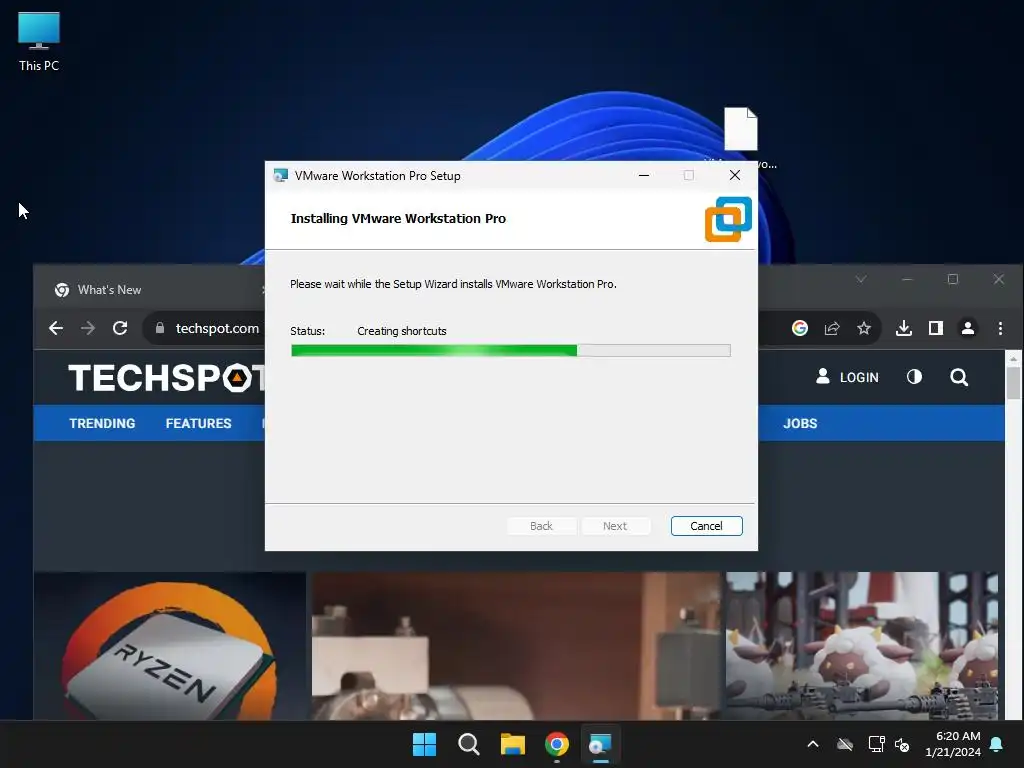
Task: Toggle TechSpot dark mode icon
Action: point(914,377)
